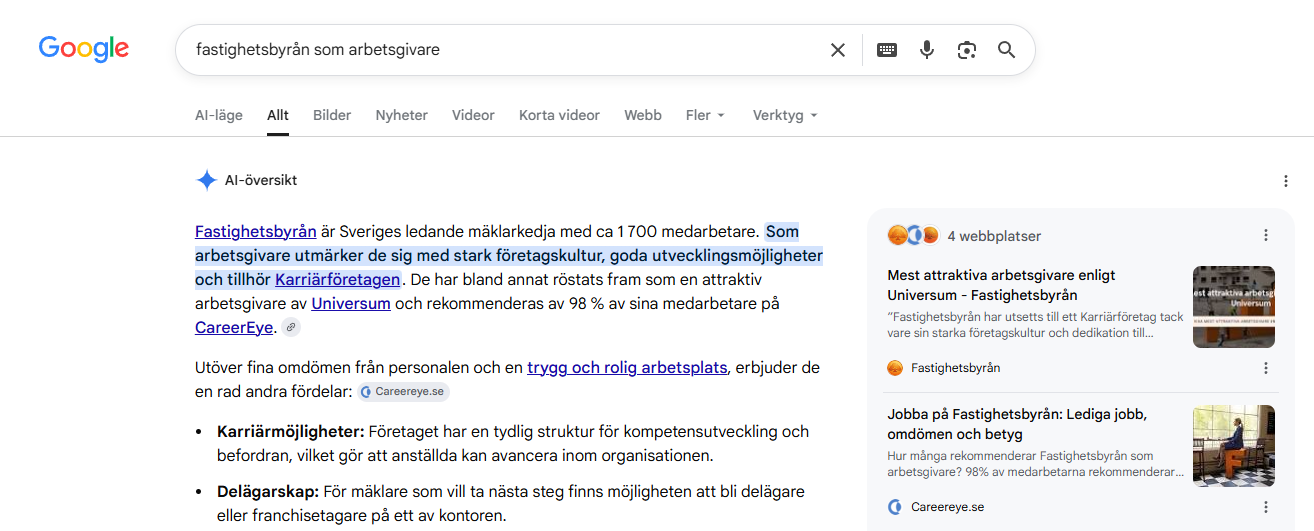The width and height of the screenshot is (1314, 531).
Task: Click the Delägarskap bullet heading
Action: 268,492
